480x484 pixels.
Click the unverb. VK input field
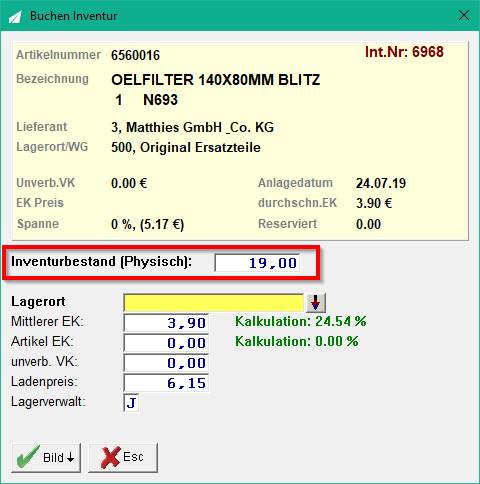point(166,363)
